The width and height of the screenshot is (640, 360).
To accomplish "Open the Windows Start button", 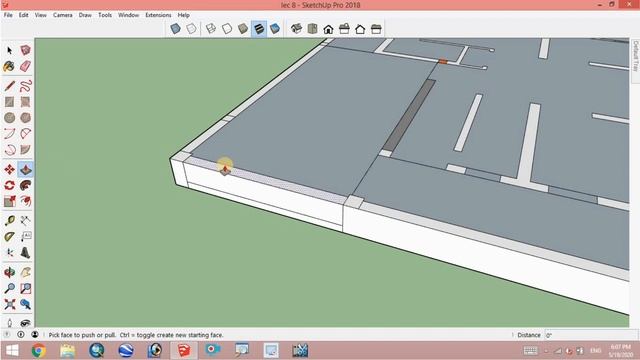I will (x=12, y=351).
